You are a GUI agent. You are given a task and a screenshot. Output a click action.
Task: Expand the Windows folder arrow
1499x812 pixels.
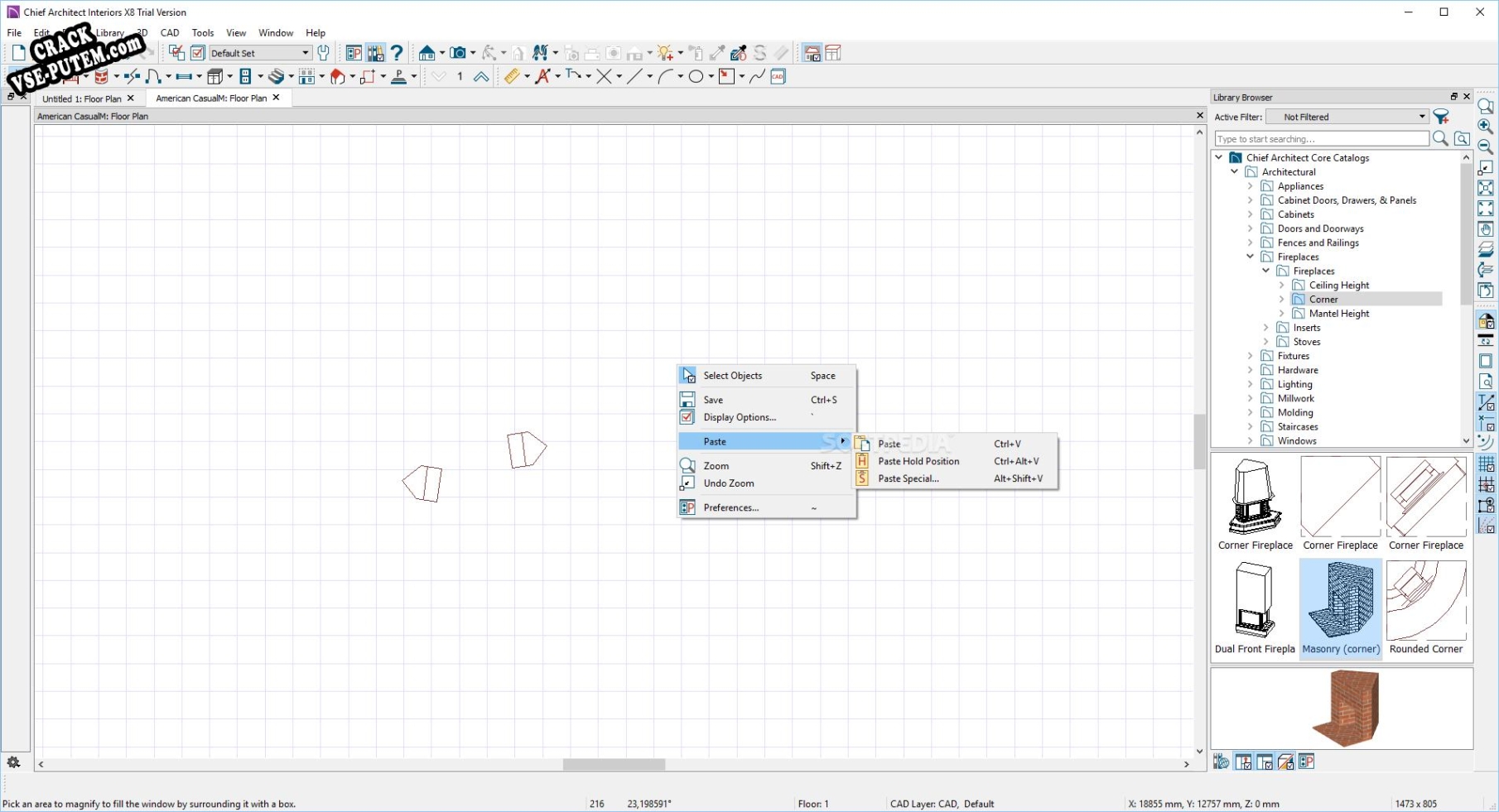point(1251,441)
